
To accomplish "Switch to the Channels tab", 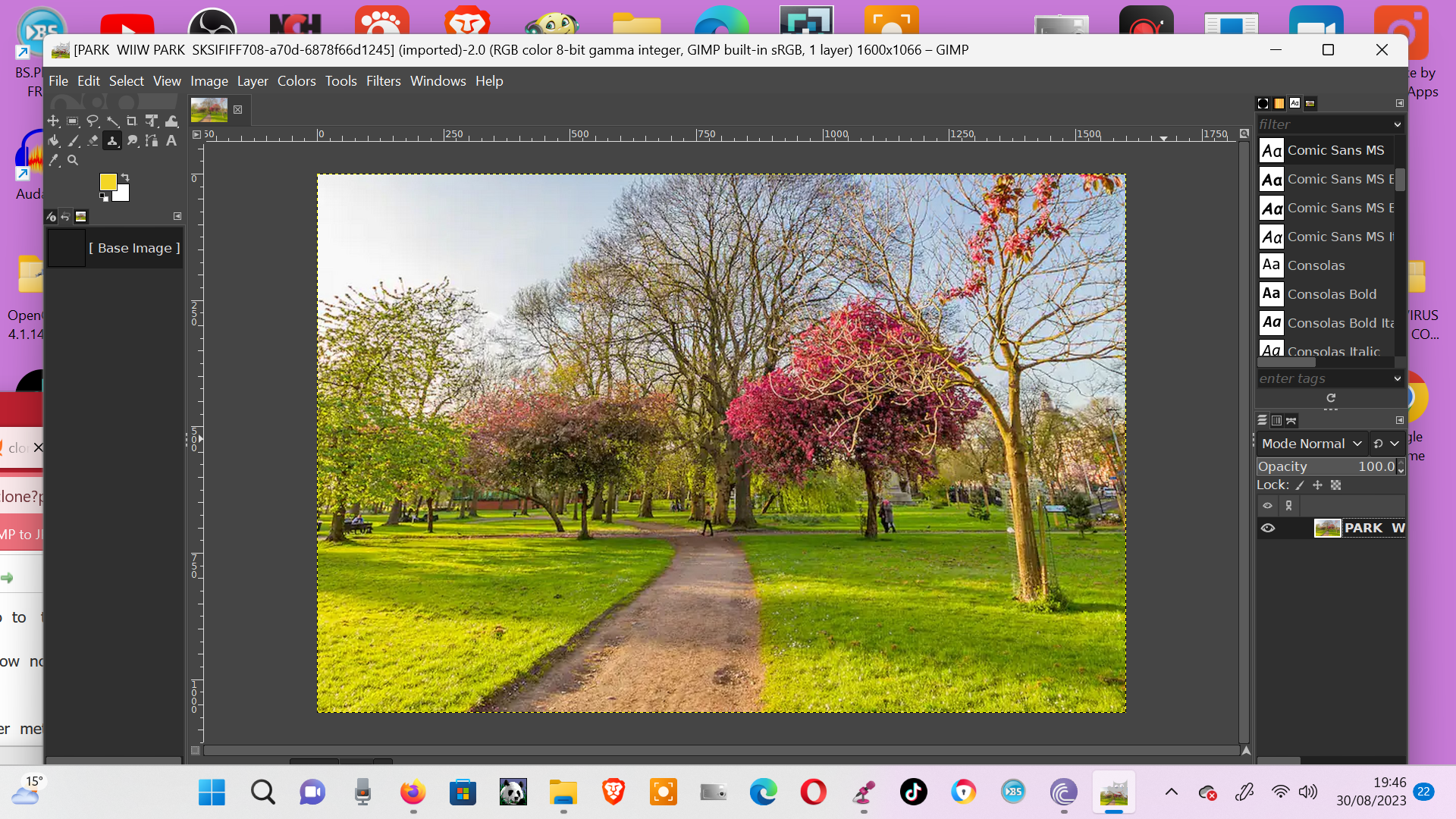I will point(1277,420).
